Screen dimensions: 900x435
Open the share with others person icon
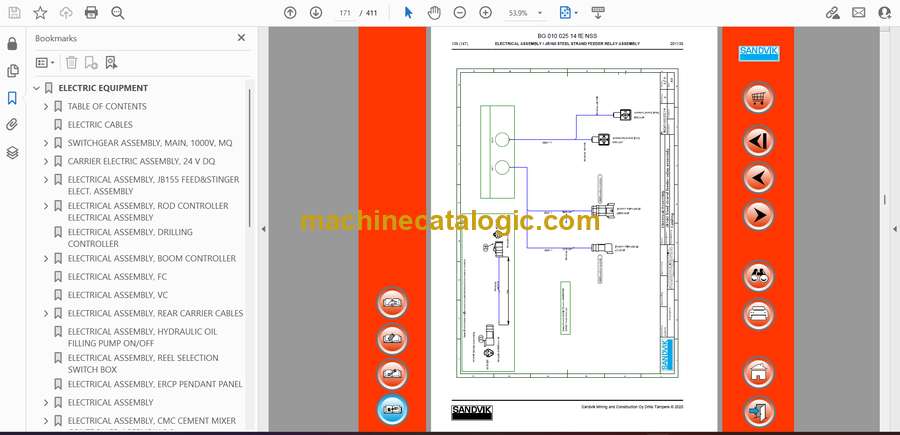click(885, 13)
